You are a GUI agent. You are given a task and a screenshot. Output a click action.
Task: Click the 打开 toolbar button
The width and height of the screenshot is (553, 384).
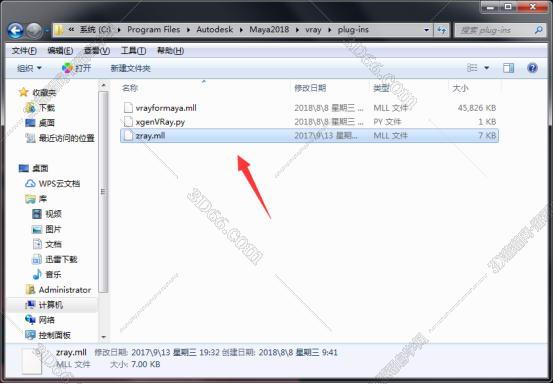point(77,68)
